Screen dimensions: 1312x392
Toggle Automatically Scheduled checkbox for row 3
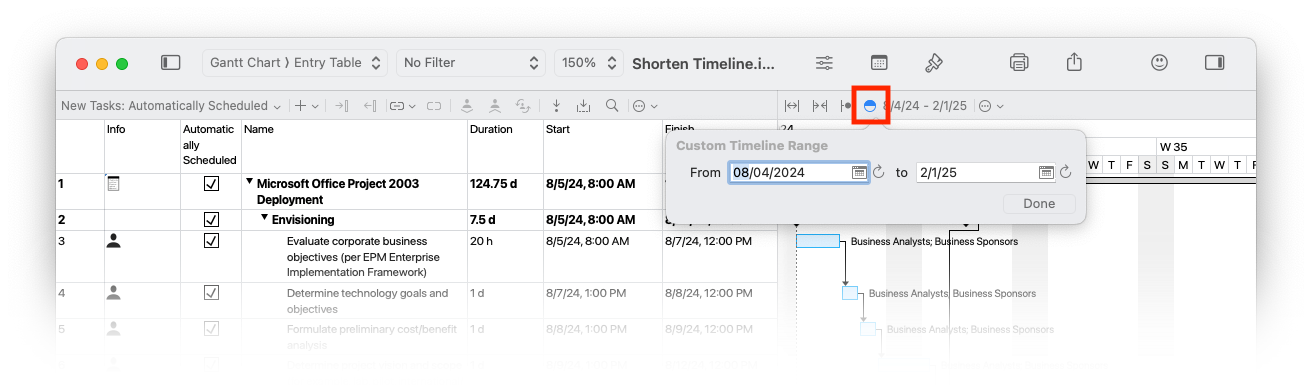click(211, 240)
